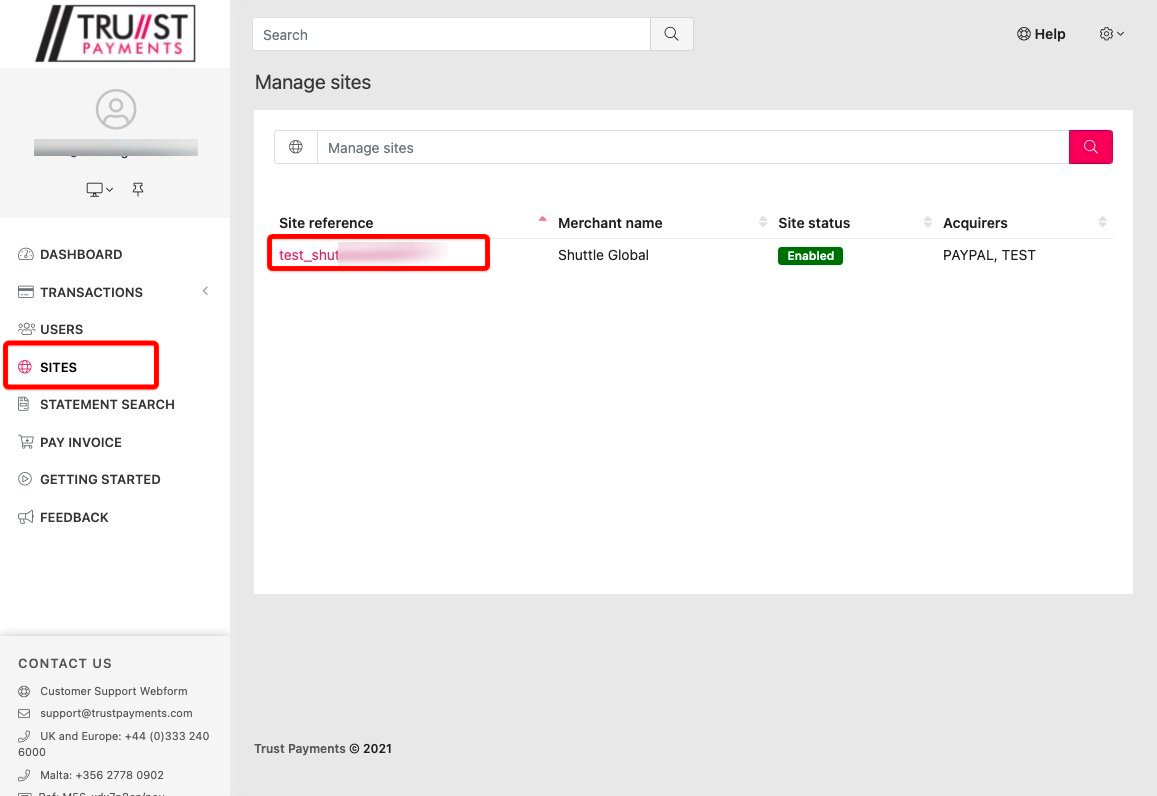Image resolution: width=1157 pixels, height=796 pixels.
Task: Open the Pay Invoice menu item
Action: tap(81, 443)
